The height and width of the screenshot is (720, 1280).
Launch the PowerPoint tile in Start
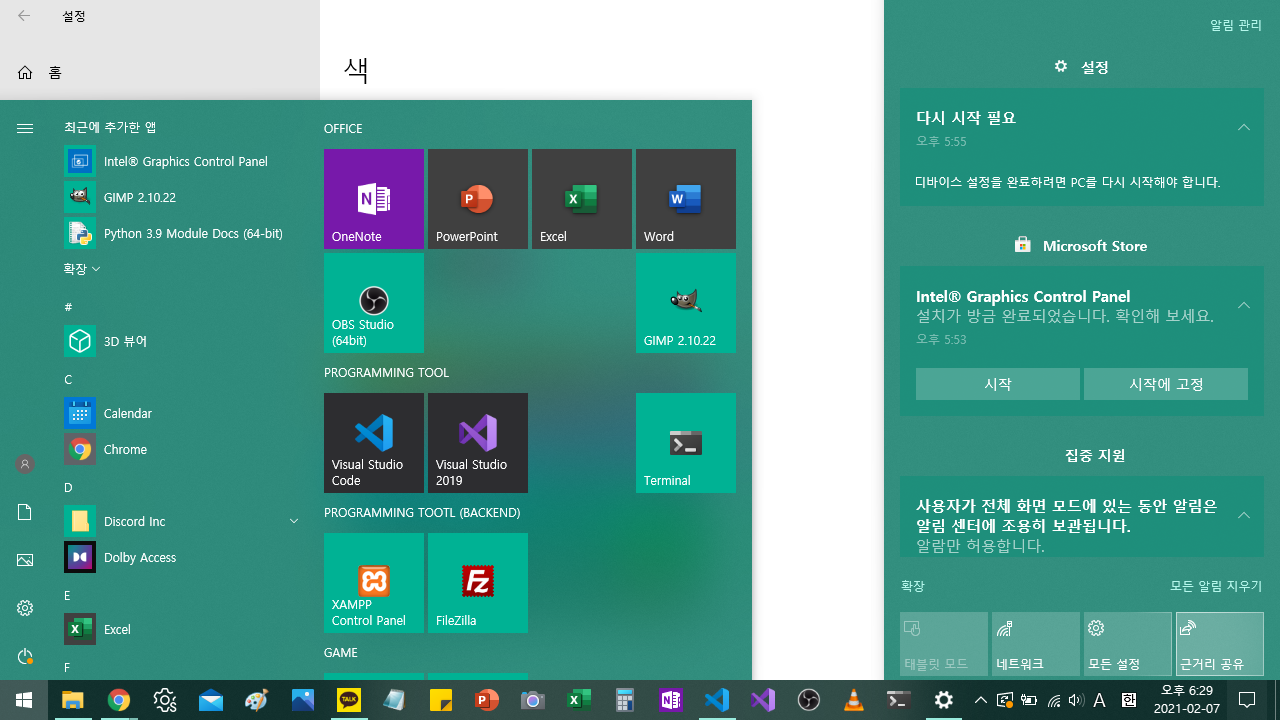(478, 199)
